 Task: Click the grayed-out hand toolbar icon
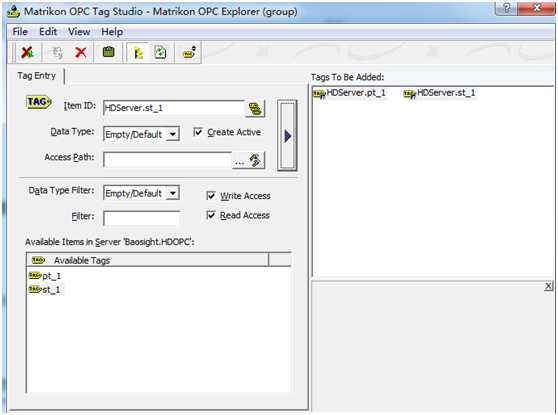[x=57, y=53]
